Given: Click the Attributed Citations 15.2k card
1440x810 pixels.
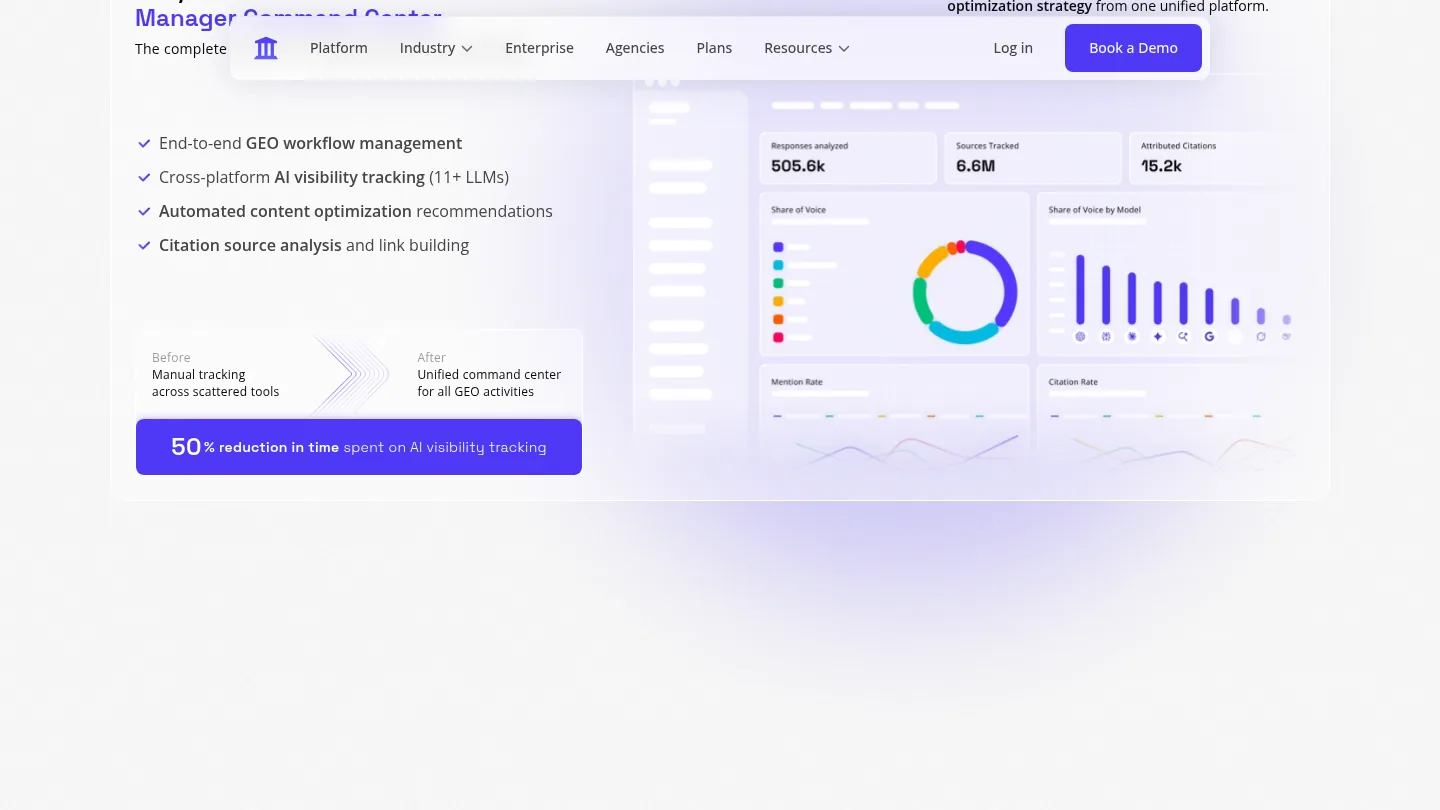Looking at the screenshot, I should 1215,158.
